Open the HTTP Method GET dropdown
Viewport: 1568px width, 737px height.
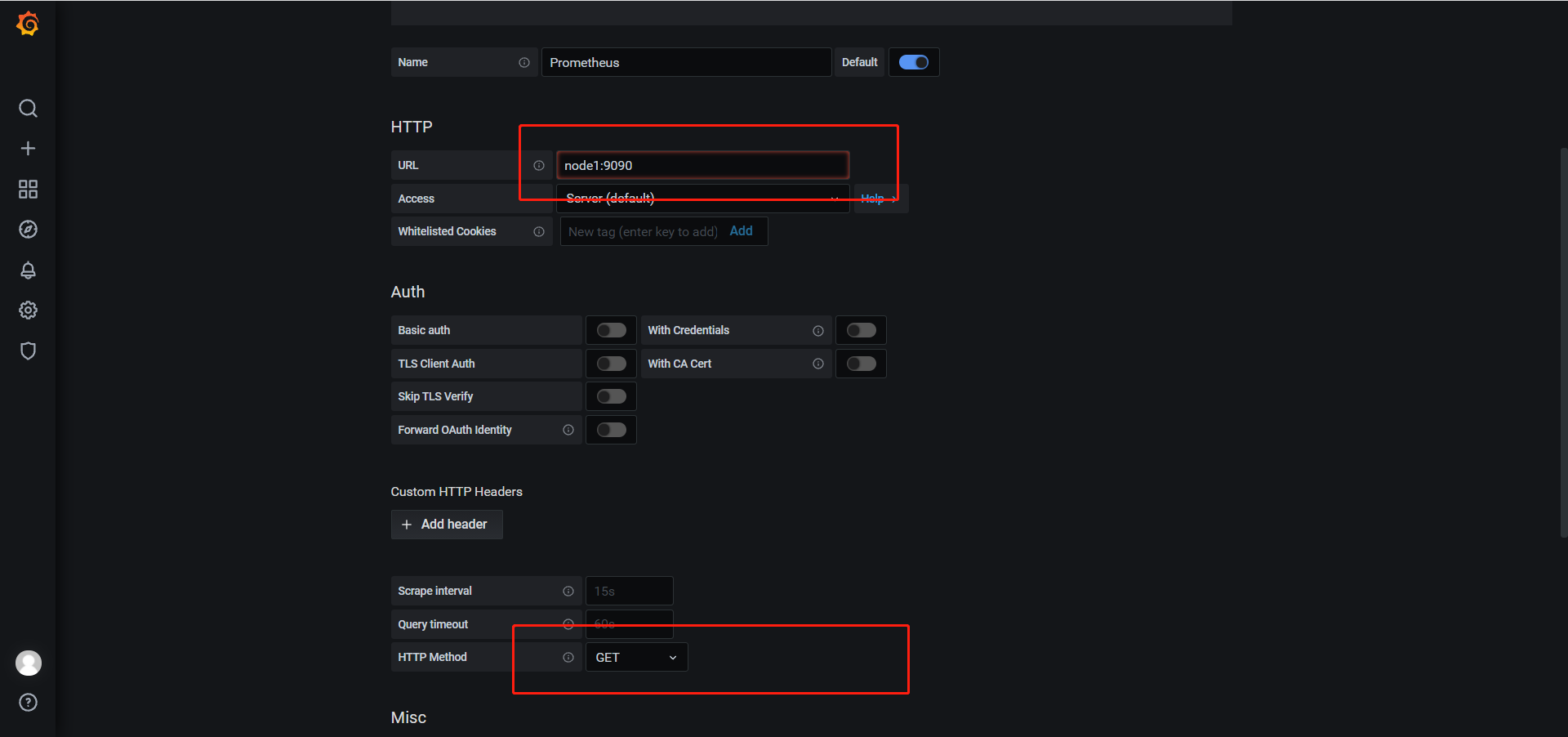tap(637, 657)
